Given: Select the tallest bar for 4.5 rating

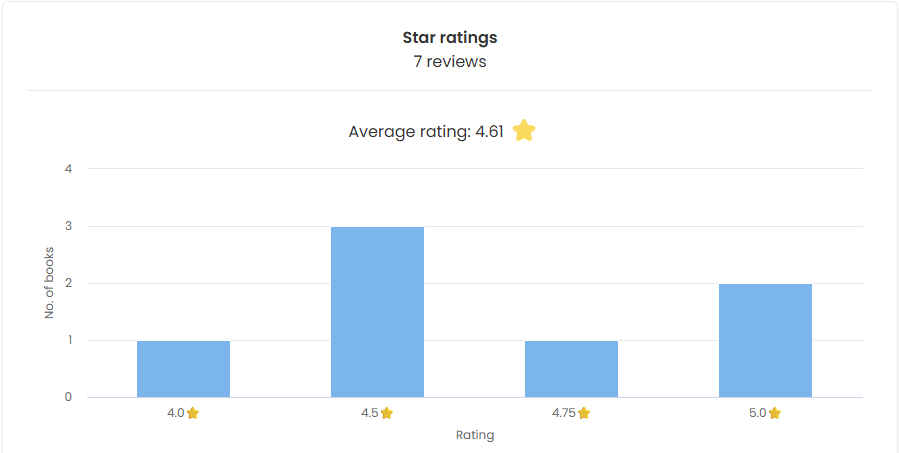Looking at the screenshot, I should click(377, 312).
